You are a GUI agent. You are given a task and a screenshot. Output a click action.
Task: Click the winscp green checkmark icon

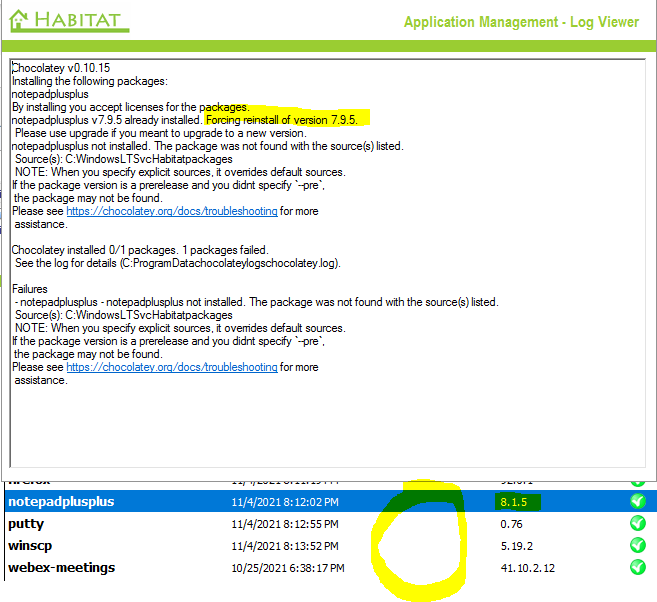tap(637, 545)
